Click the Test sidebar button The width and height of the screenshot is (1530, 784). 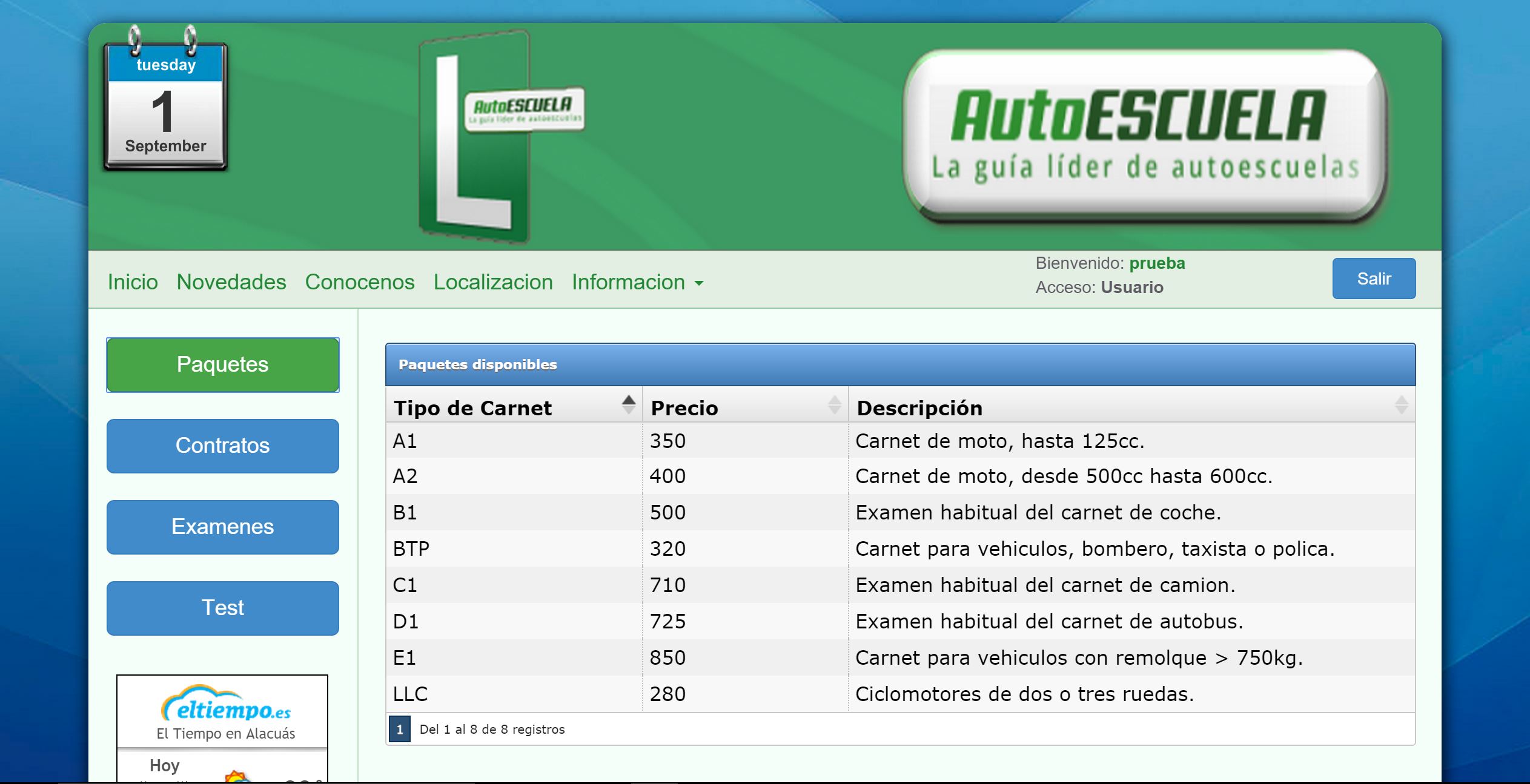click(223, 608)
